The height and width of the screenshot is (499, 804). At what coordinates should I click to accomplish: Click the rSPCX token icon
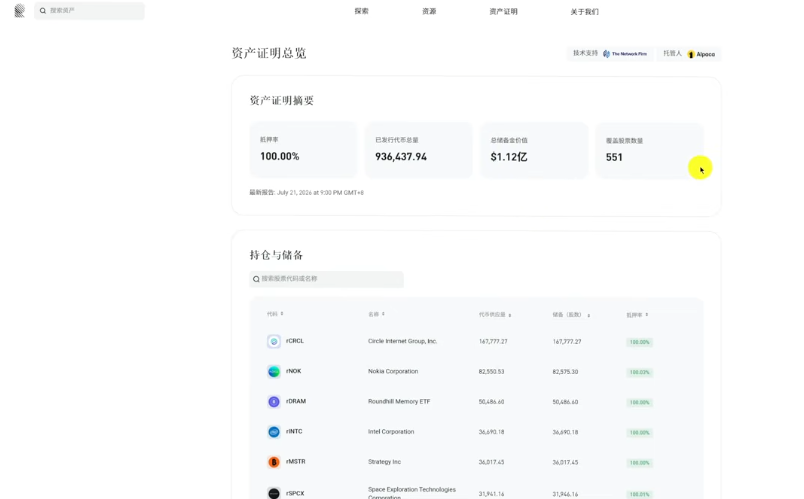click(x=274, y=493)
